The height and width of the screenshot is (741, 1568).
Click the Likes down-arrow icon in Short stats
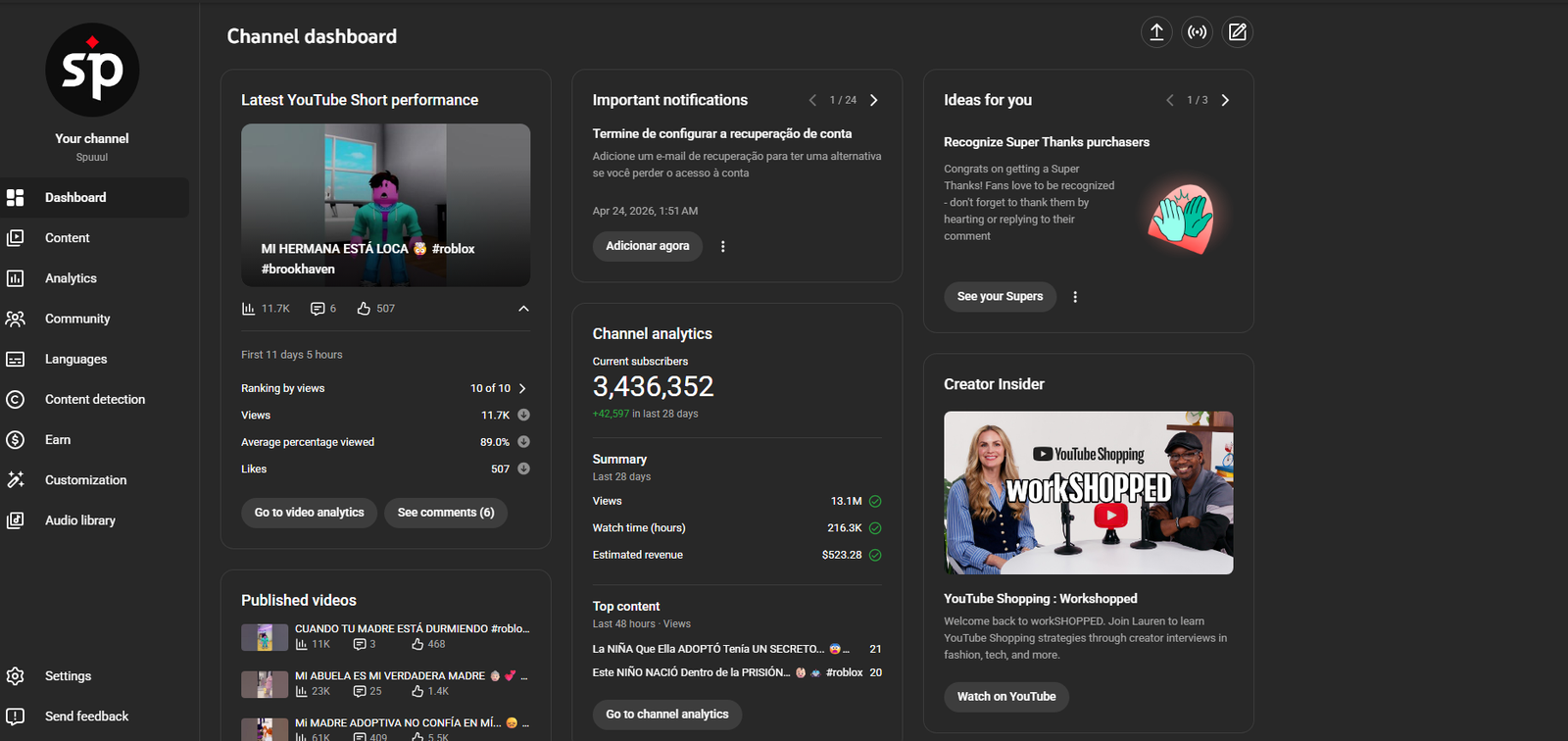click(x=523, y=469)
